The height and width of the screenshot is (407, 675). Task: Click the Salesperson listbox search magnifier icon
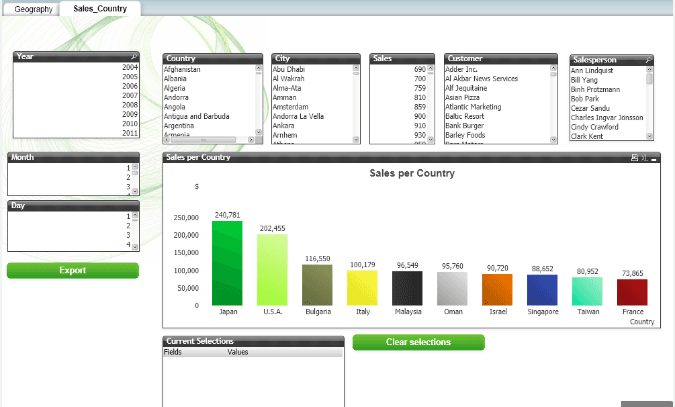pyautogui.click(x=648, y=60)
